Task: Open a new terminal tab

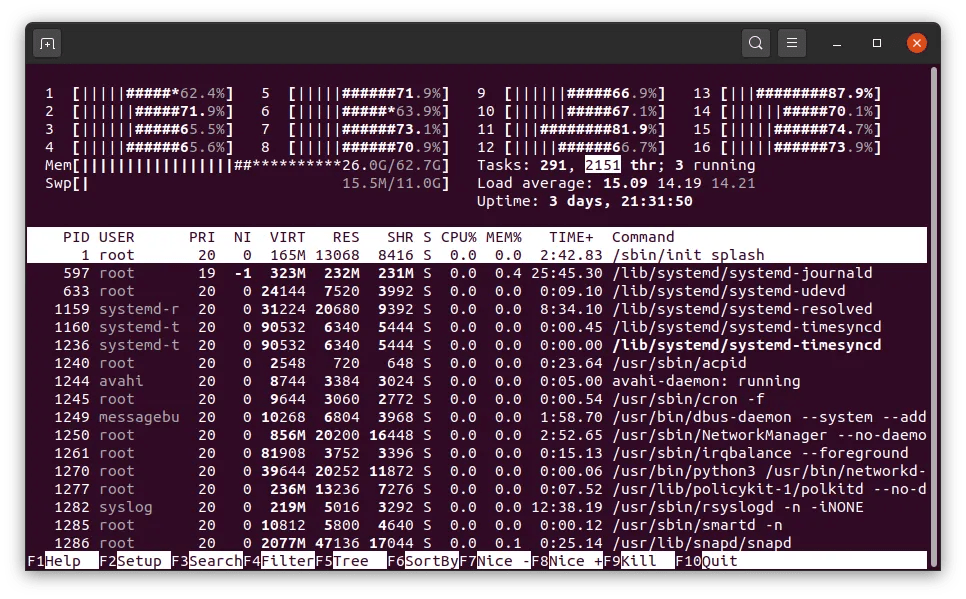Action: (x=47, y=43)
